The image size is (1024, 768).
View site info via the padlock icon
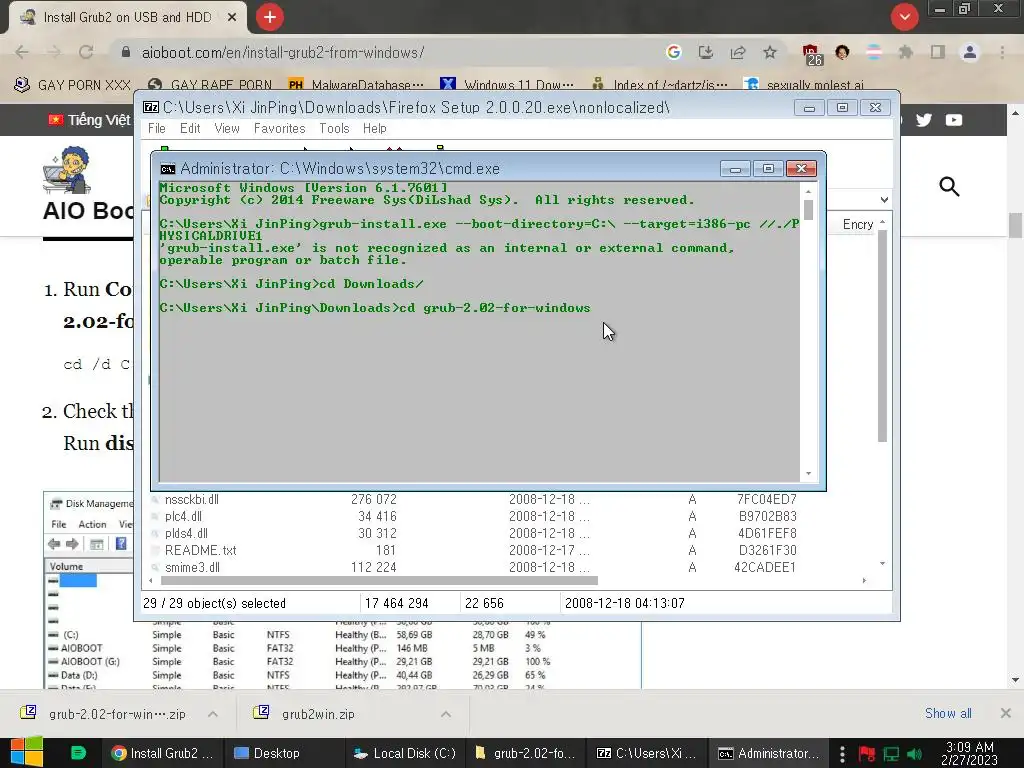click(126, 52)
